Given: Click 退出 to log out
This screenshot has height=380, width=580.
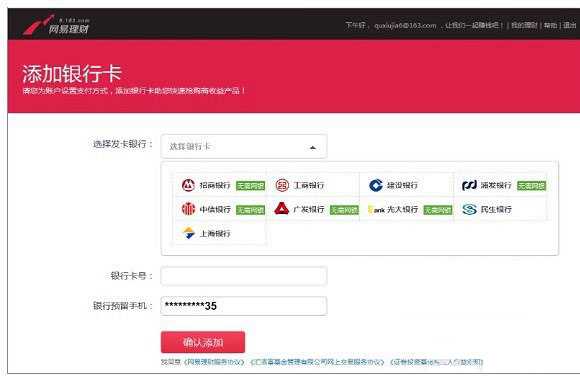Looking at the screenshot, I should (x=570, y=25).
